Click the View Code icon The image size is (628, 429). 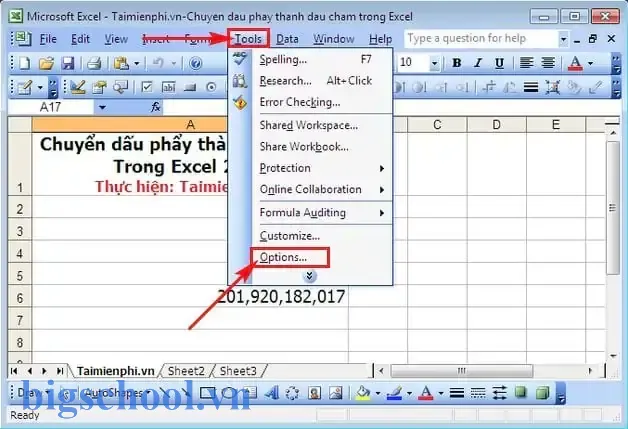121,87
